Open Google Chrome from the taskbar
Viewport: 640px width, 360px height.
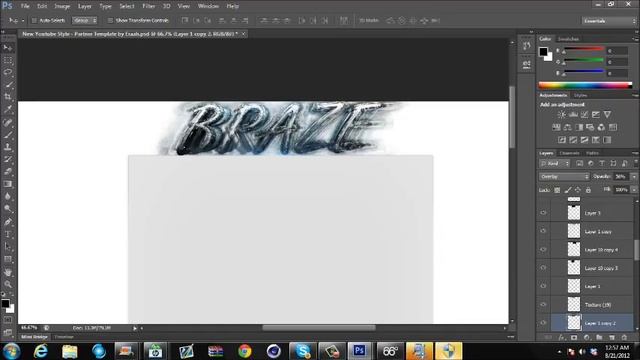pos(245,351)
